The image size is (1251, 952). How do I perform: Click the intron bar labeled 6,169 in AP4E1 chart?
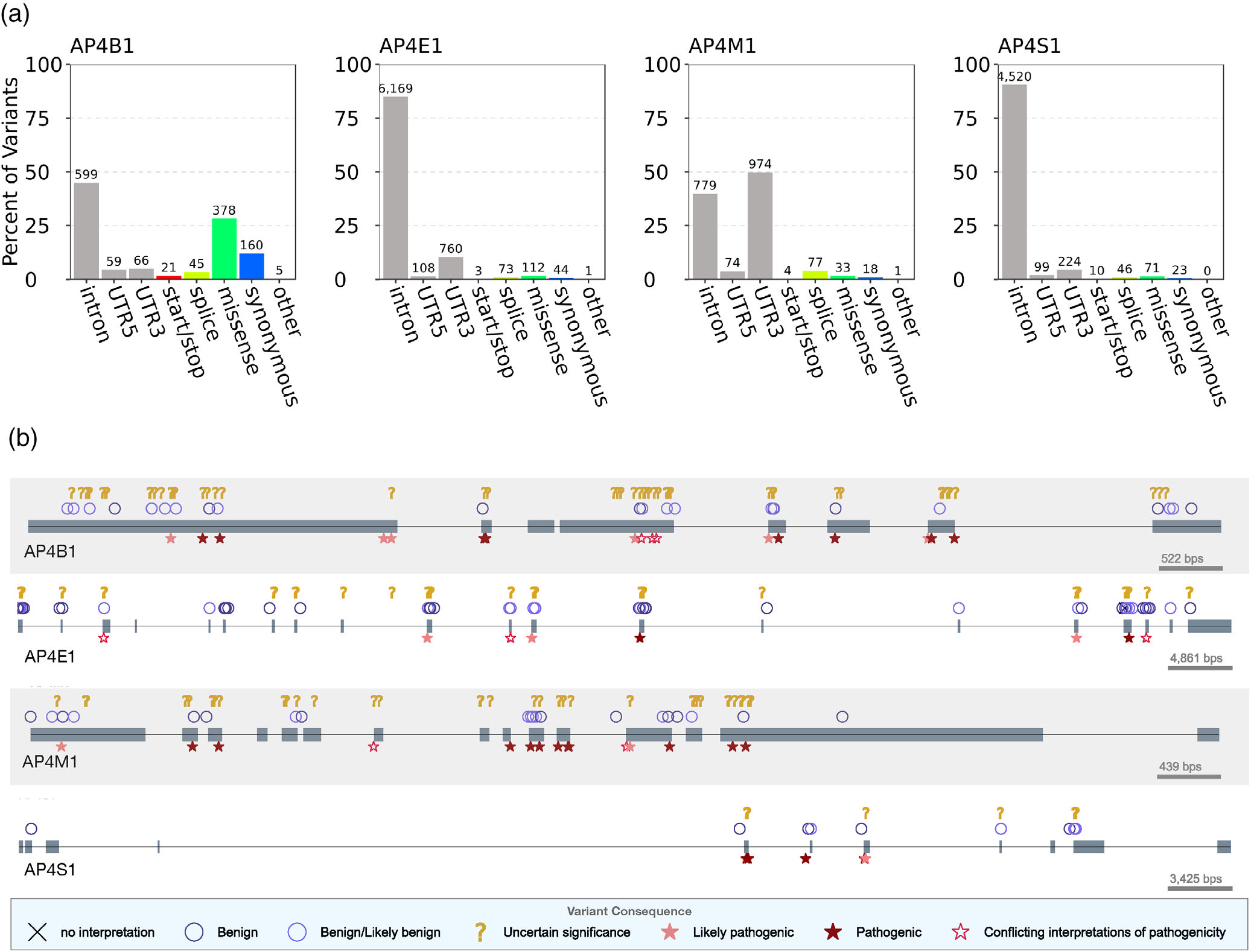coord(396,188)
